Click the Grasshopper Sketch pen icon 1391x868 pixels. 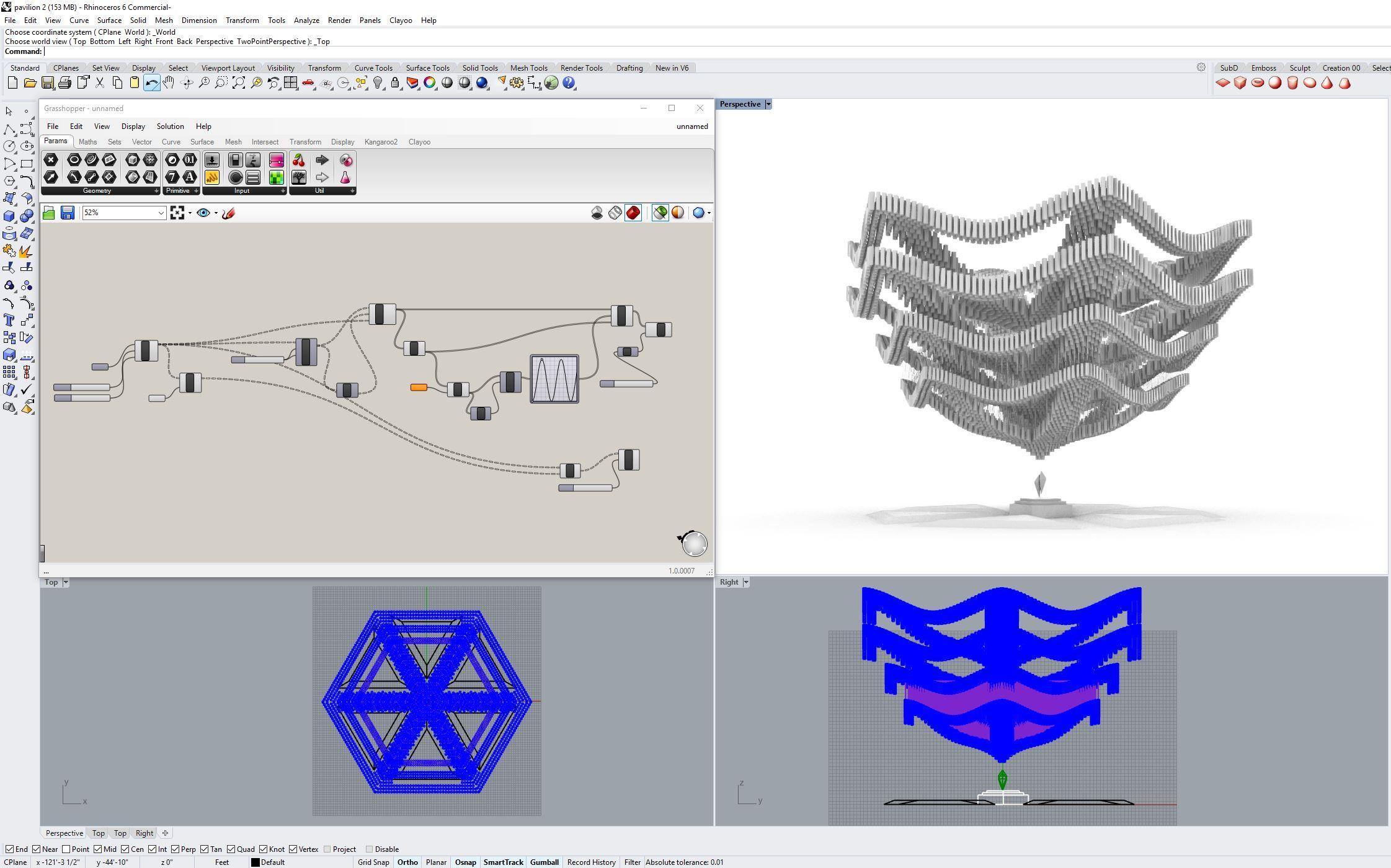(228, 213)
